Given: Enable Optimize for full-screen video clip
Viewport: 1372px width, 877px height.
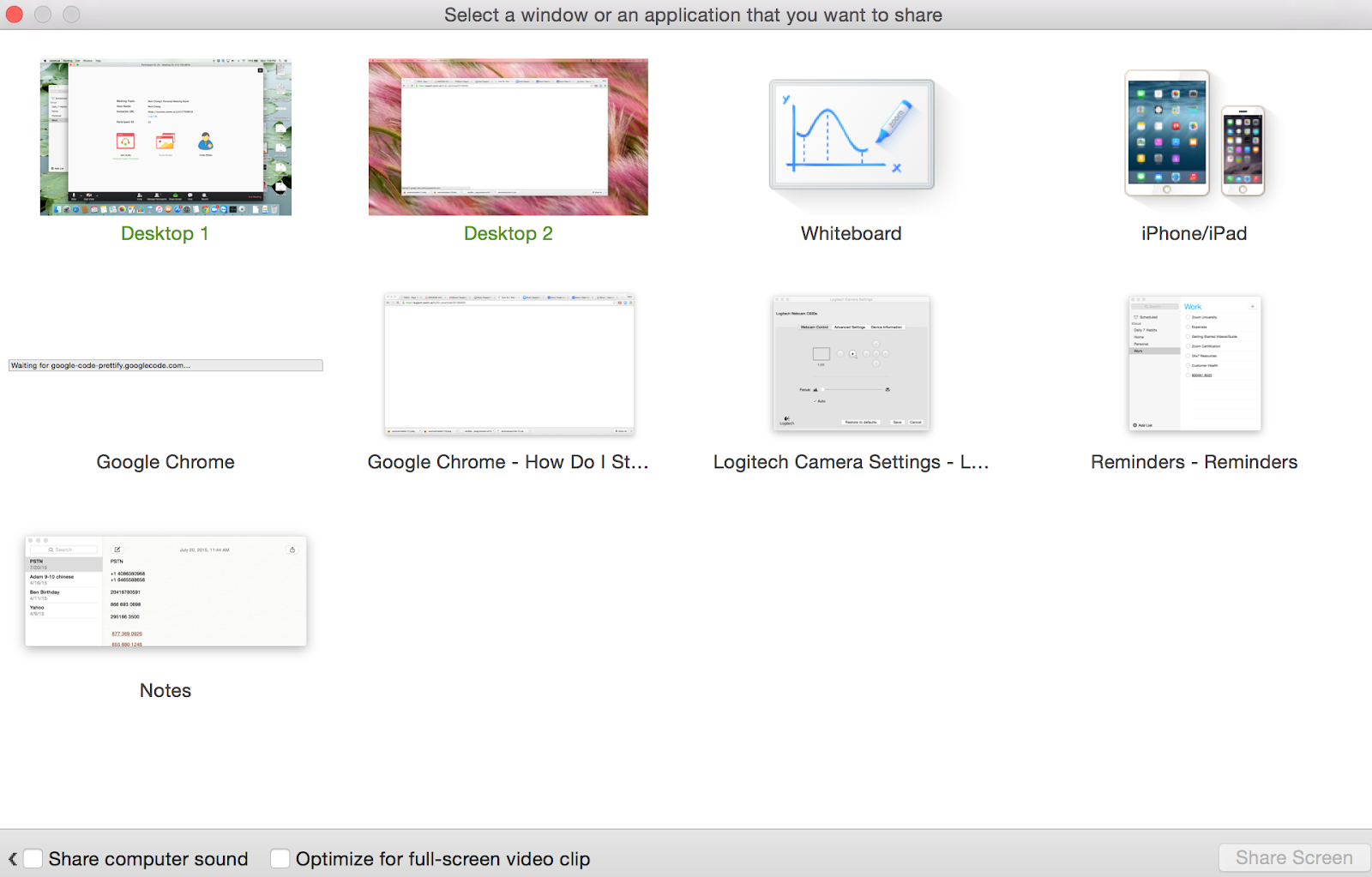Looking at the screenshot, I should (280, 858).
